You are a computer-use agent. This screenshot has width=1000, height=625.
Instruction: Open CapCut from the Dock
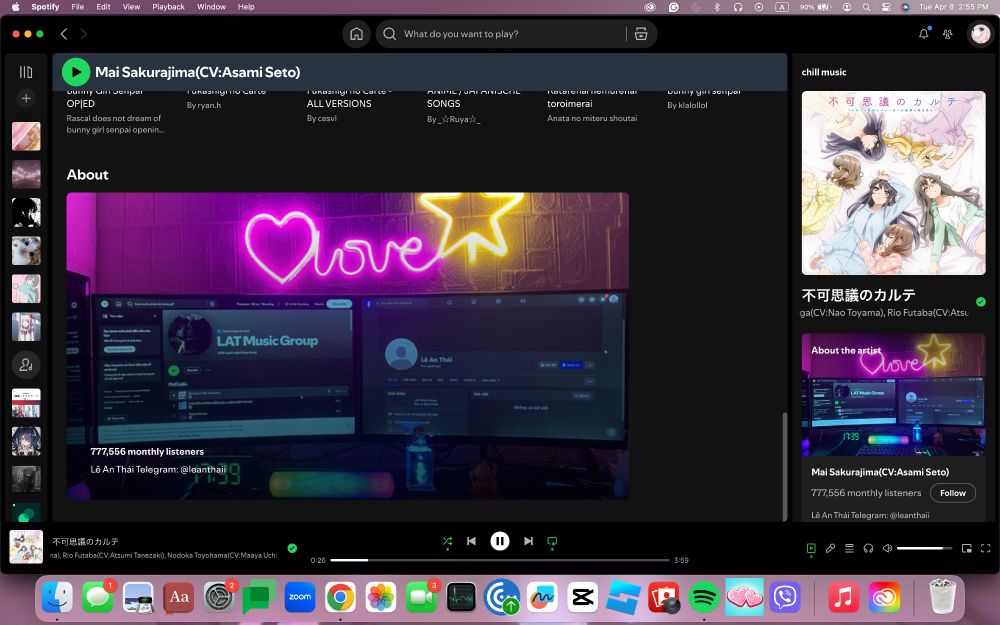tap(583, 598)
